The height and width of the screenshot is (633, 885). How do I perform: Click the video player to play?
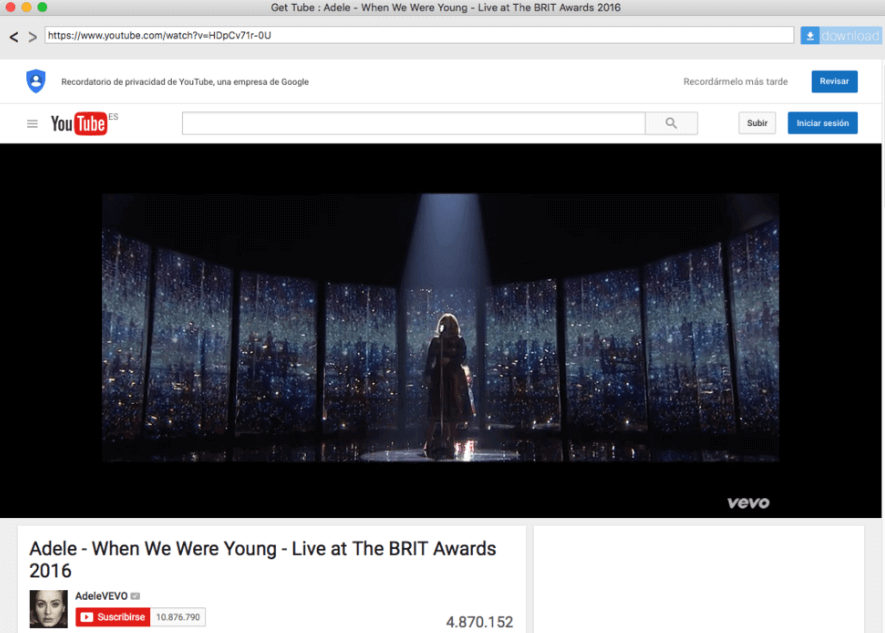click(x=440, y=331)
